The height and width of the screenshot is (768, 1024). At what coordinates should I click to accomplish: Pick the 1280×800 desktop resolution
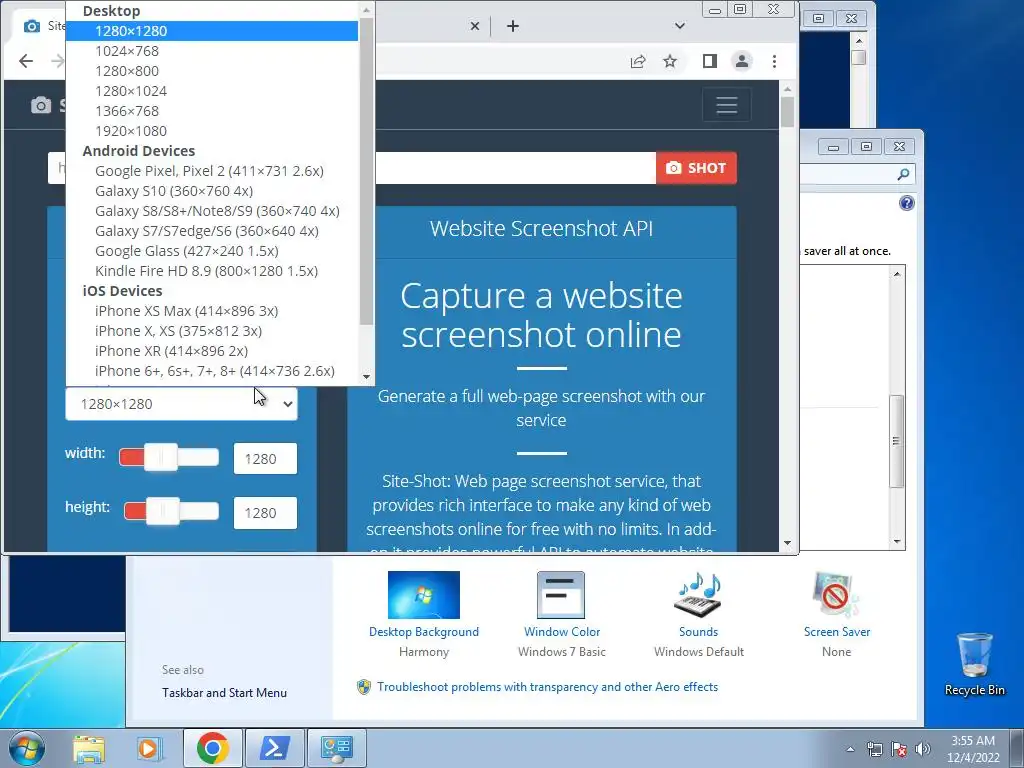coord(212,71)
